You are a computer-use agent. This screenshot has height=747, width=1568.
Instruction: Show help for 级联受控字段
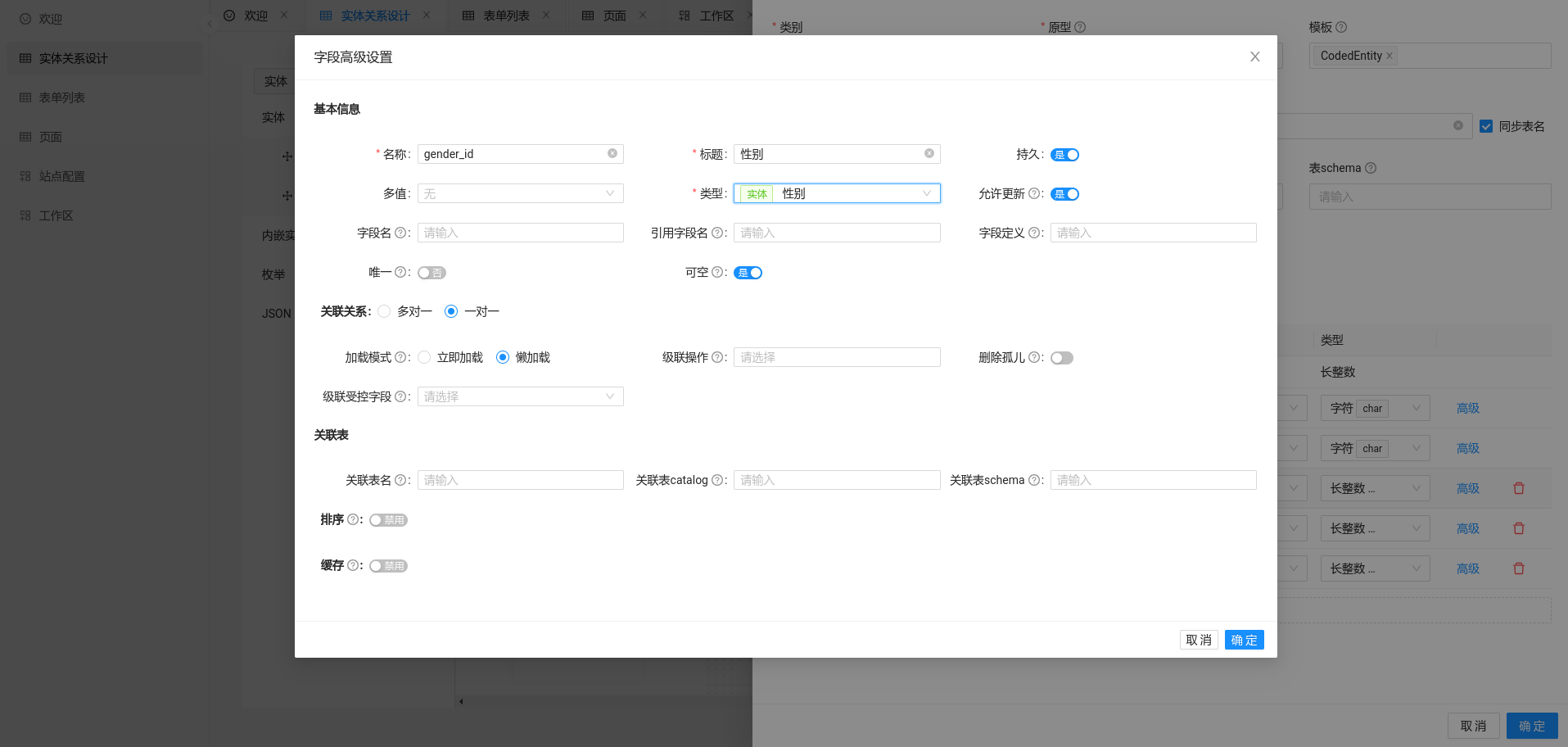400,397
